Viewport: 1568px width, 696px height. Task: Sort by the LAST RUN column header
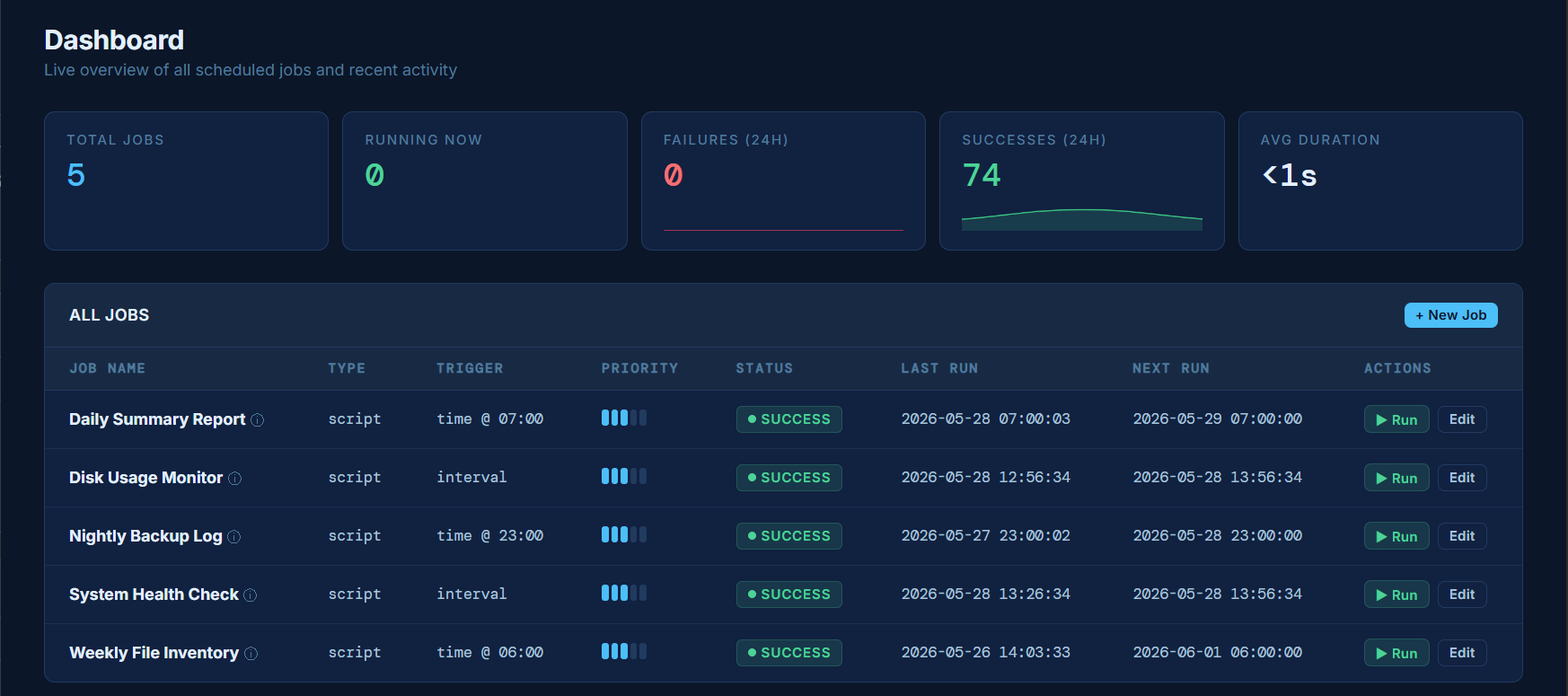[x=939, y=368]
